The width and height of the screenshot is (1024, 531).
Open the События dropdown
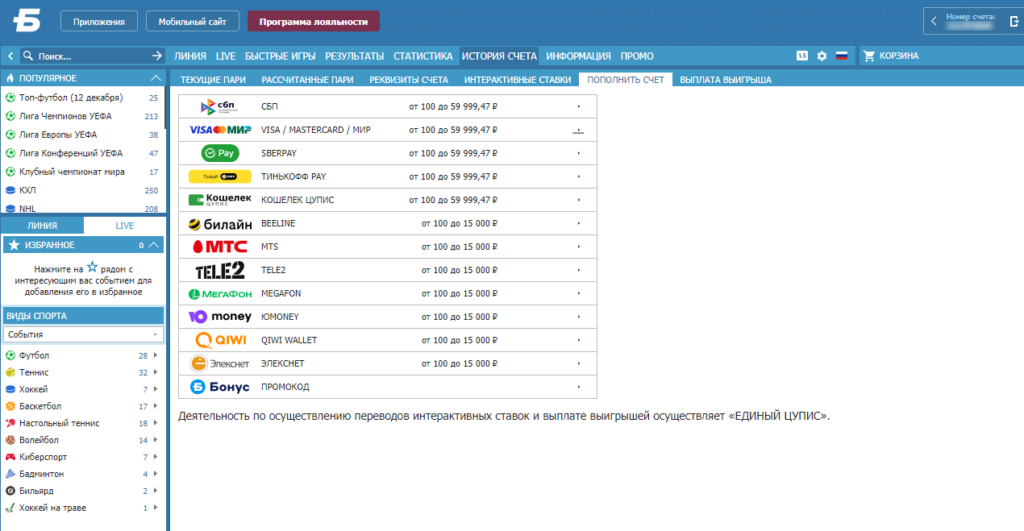(83, 334)
